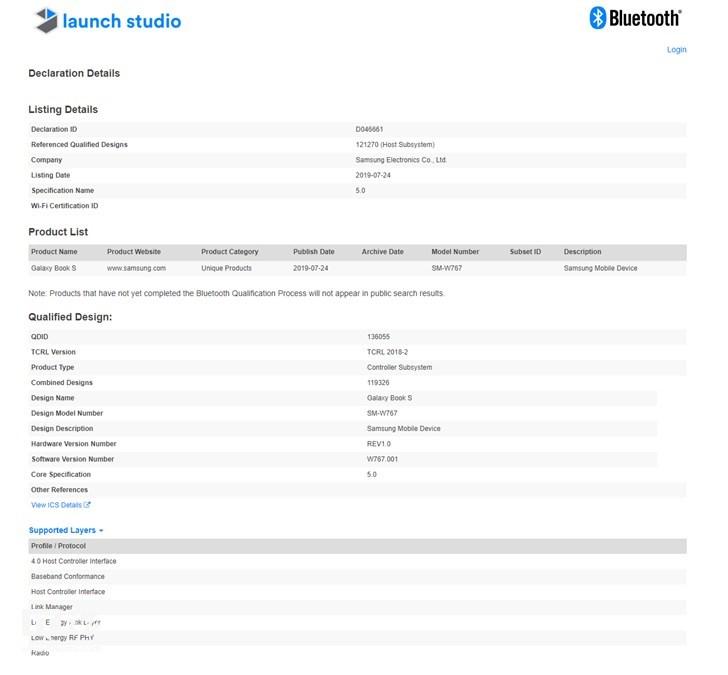This screenshot has width=728, height=675.
Task: Select the Galaxy Book S product row name
Action: point(53,268)
